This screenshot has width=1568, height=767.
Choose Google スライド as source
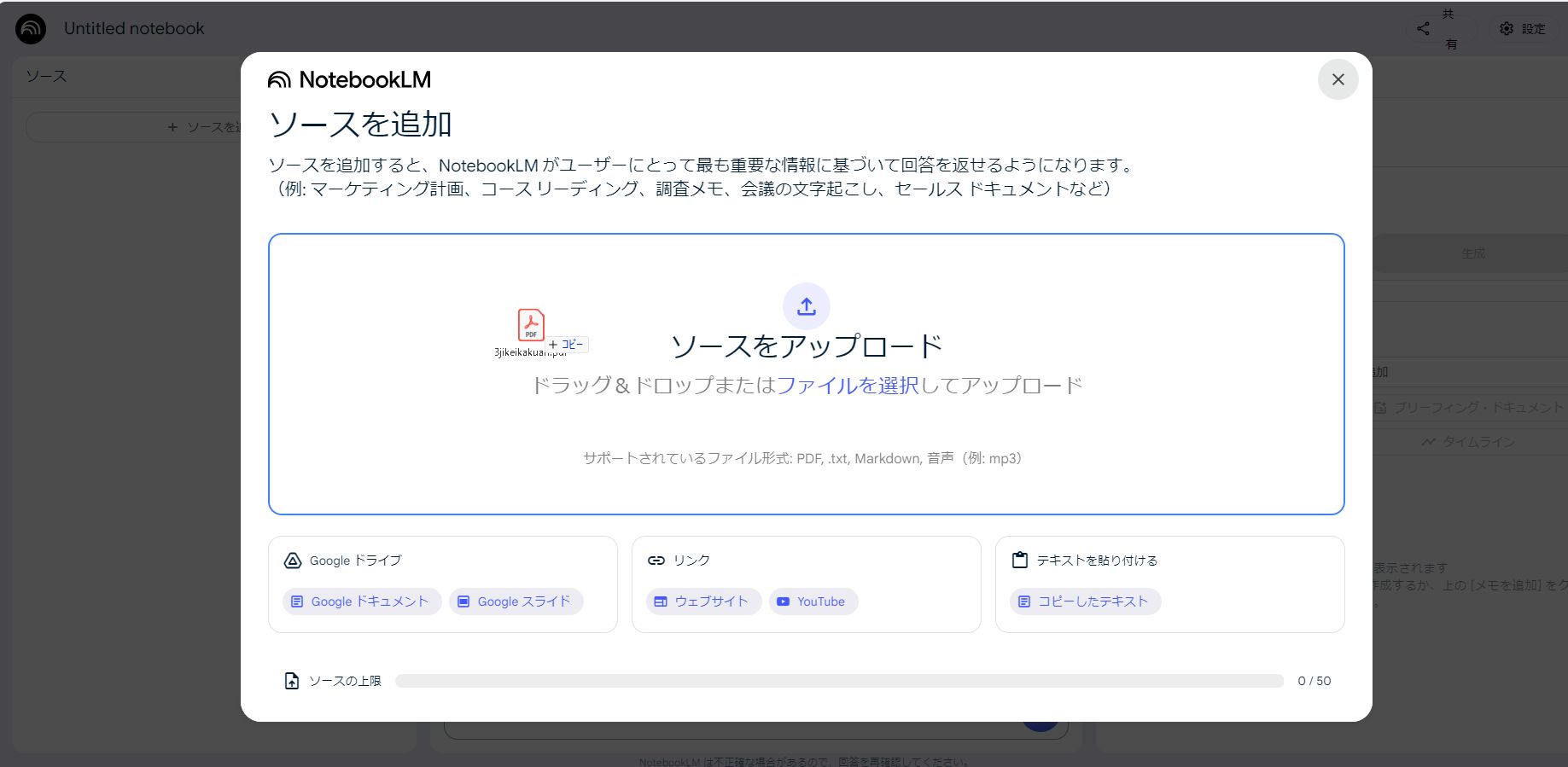tap(516, 601)
